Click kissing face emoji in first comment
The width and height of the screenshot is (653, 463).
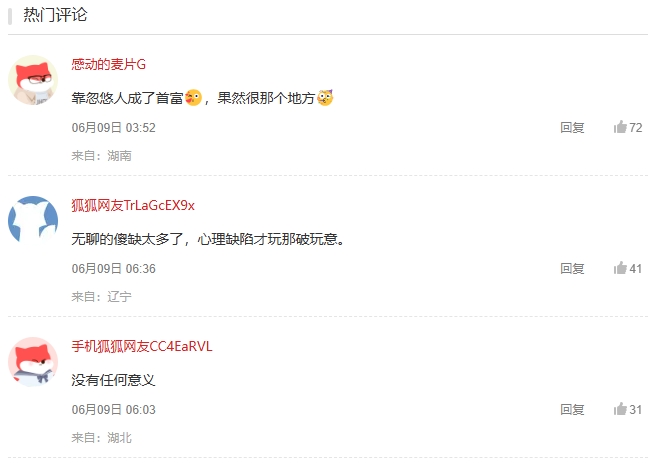click(x=193, y=98)
